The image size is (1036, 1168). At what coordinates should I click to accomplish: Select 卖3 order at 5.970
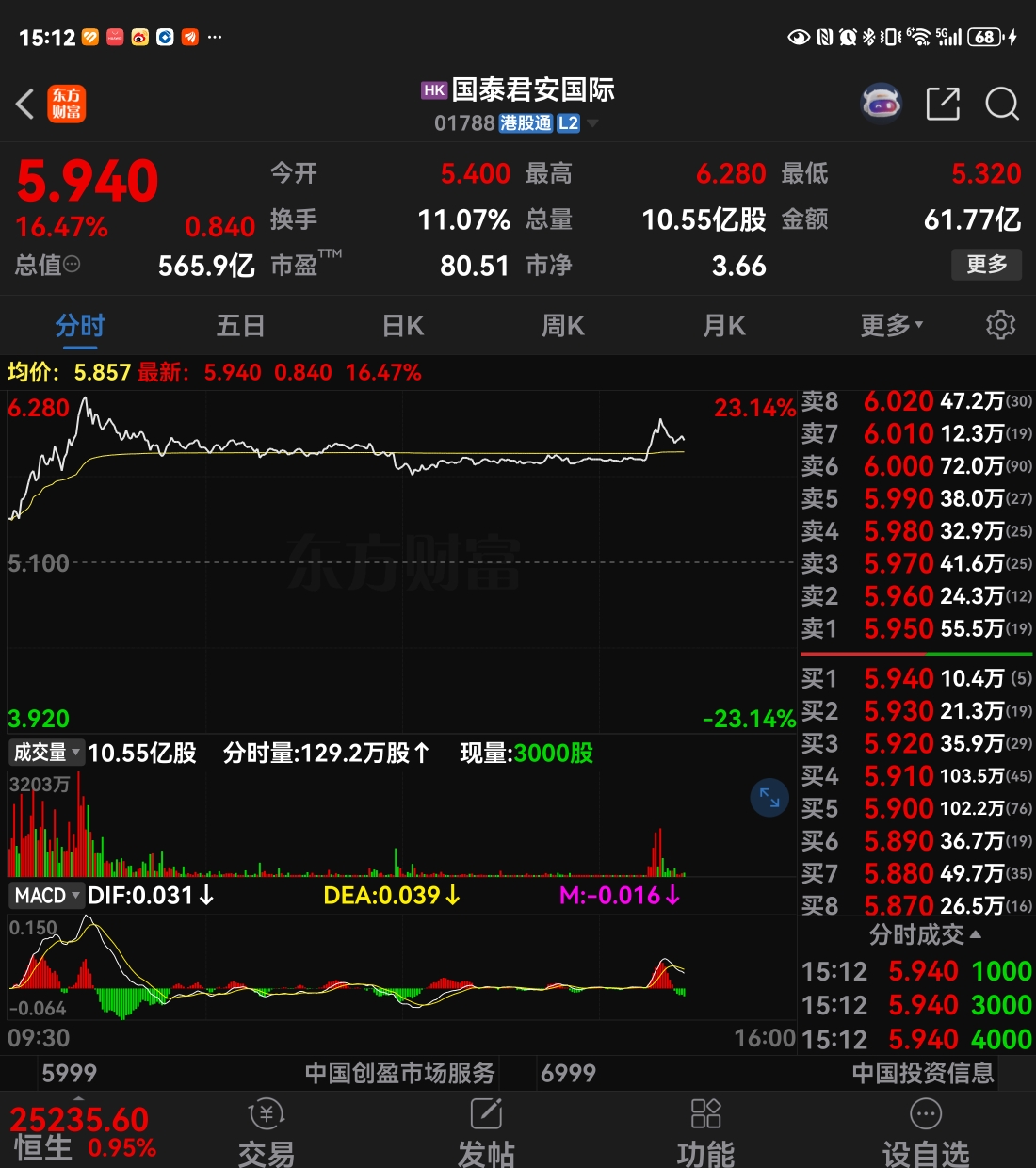pyautogui.click(x=916, y=563)
